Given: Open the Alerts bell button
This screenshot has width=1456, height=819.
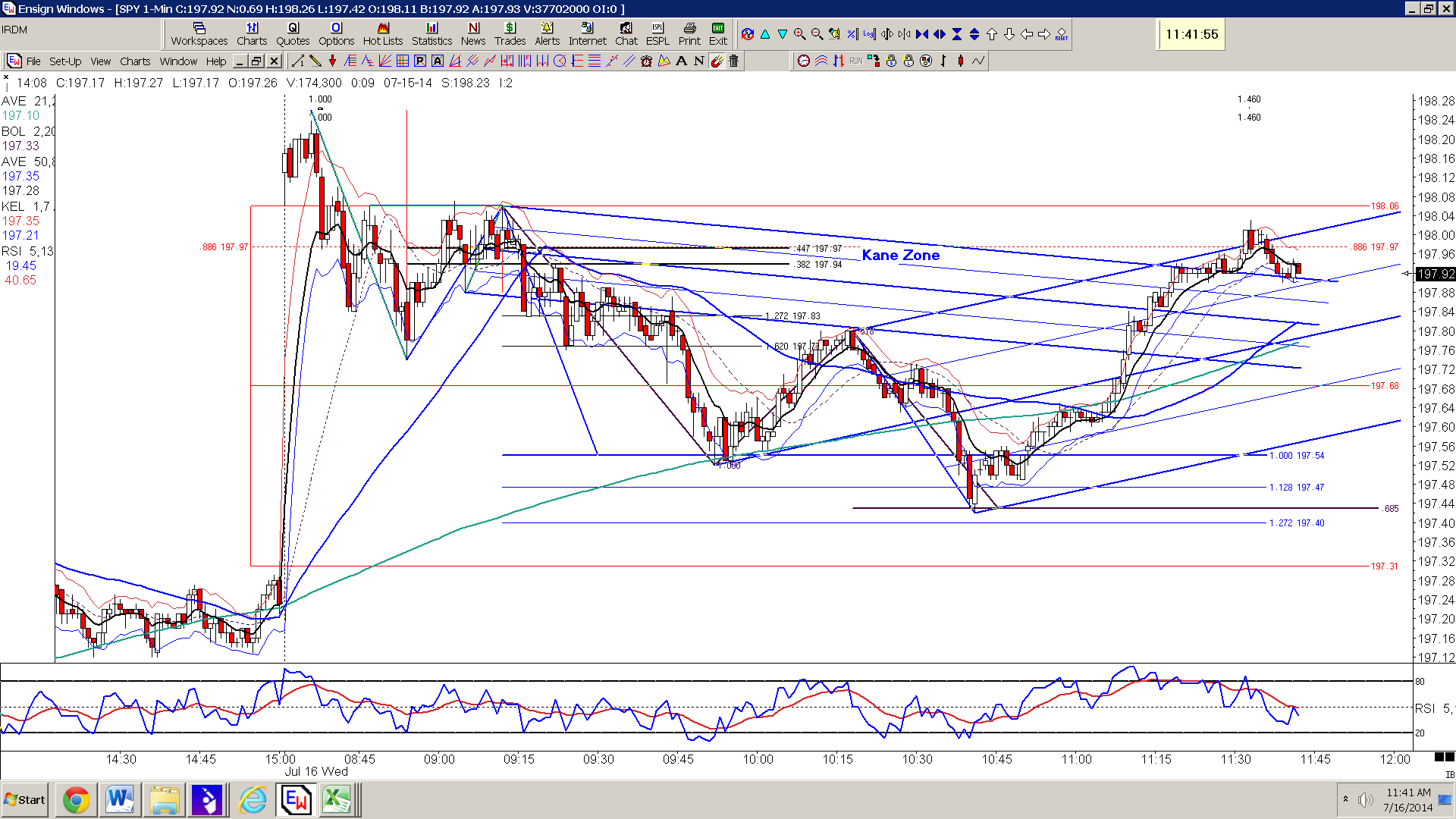Looking at the screenshot, I should coord(547,34).
